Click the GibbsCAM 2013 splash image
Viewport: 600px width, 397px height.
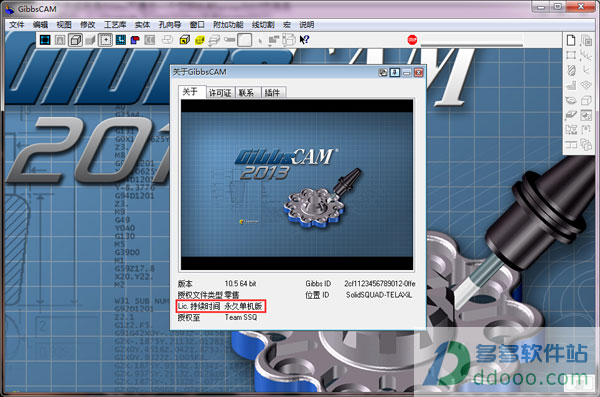[x=297, y=185]
